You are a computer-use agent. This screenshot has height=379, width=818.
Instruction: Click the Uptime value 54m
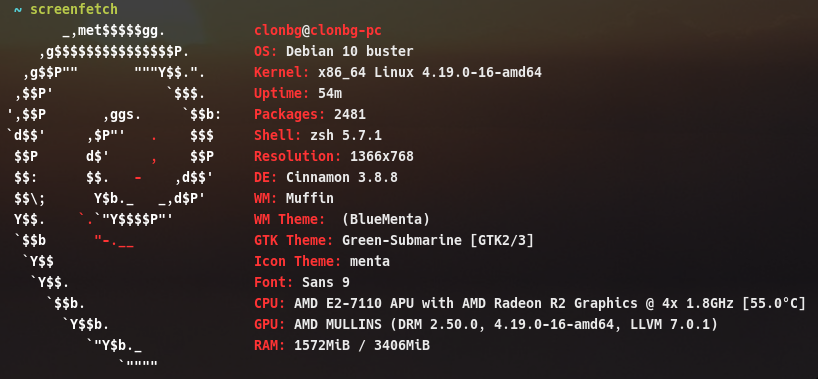[330, 93]
